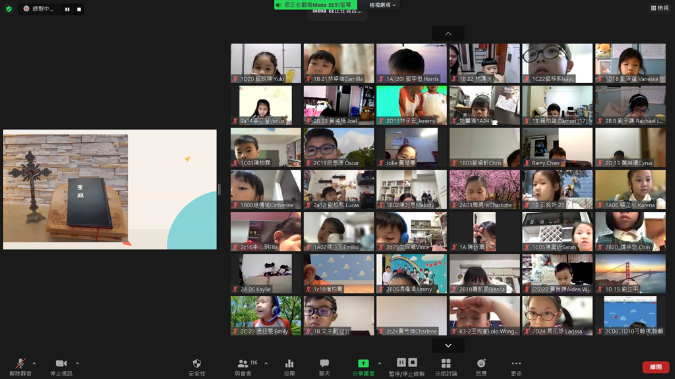Click the divider handle beside shared screen
The width and height of the screenshot is (675, 379).
[x=219, y=190]
